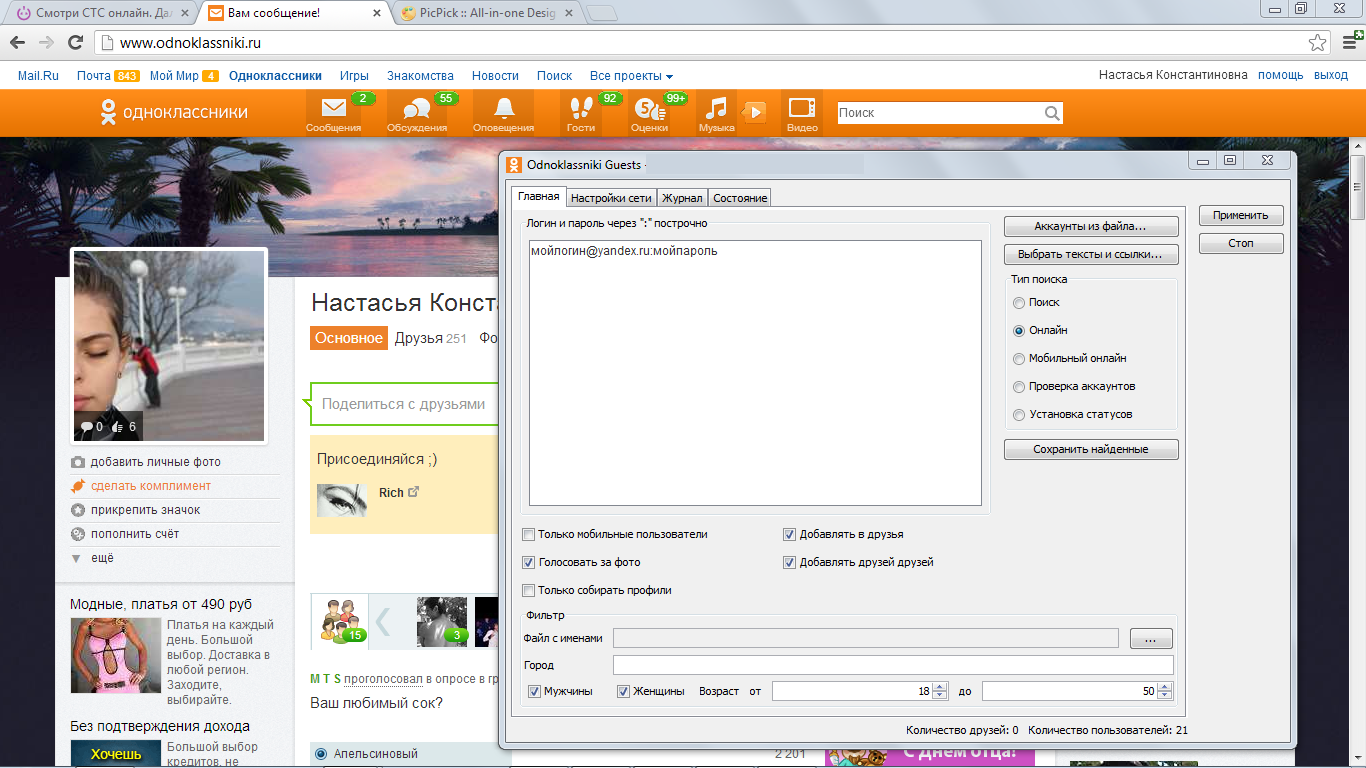Screen dimensions: 1366x768
Task: Click the Применить button
Action: (x=1241, y=215)
